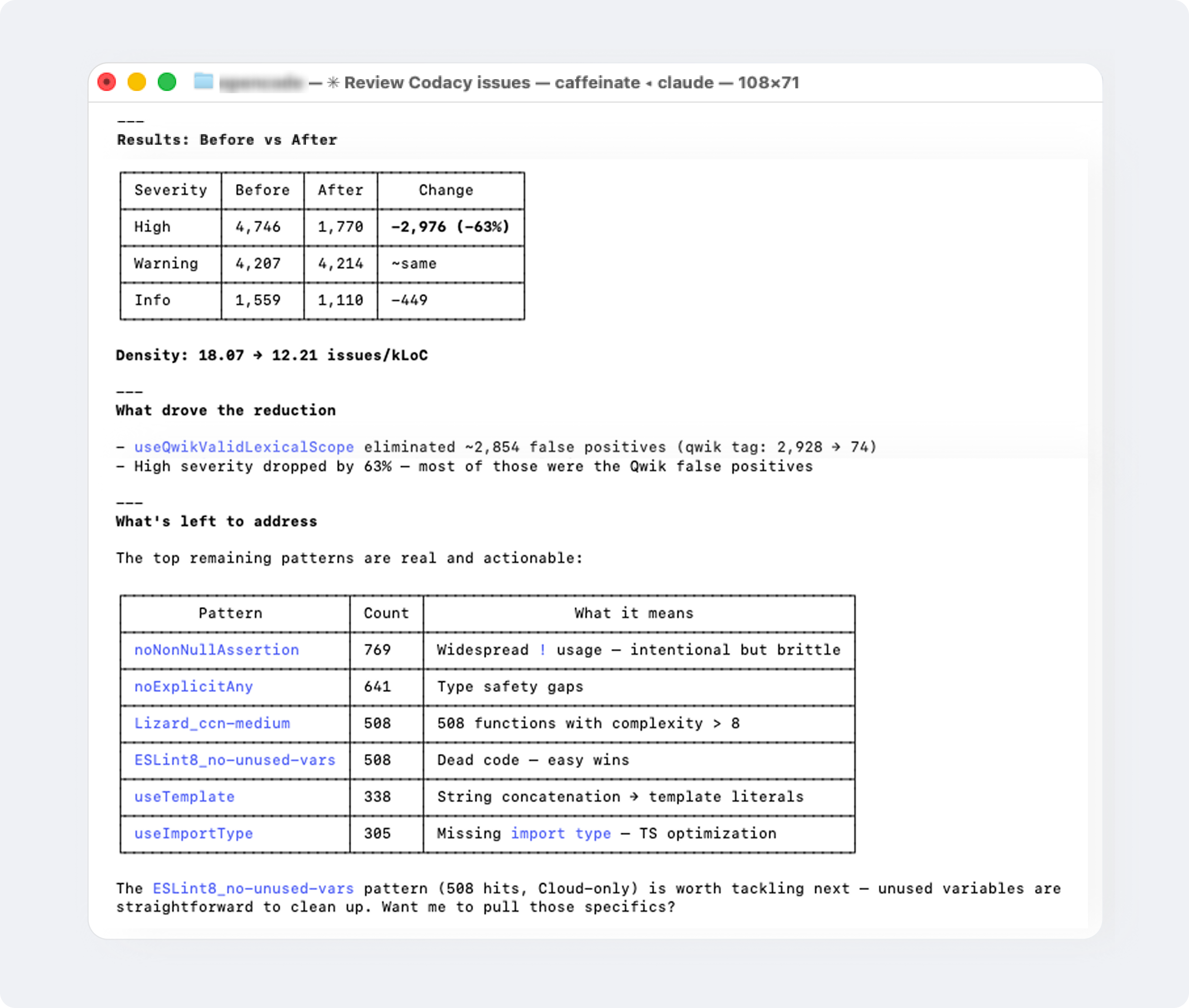
Task: Click the "1,770" after value
Action: click(x=340, y=227)
